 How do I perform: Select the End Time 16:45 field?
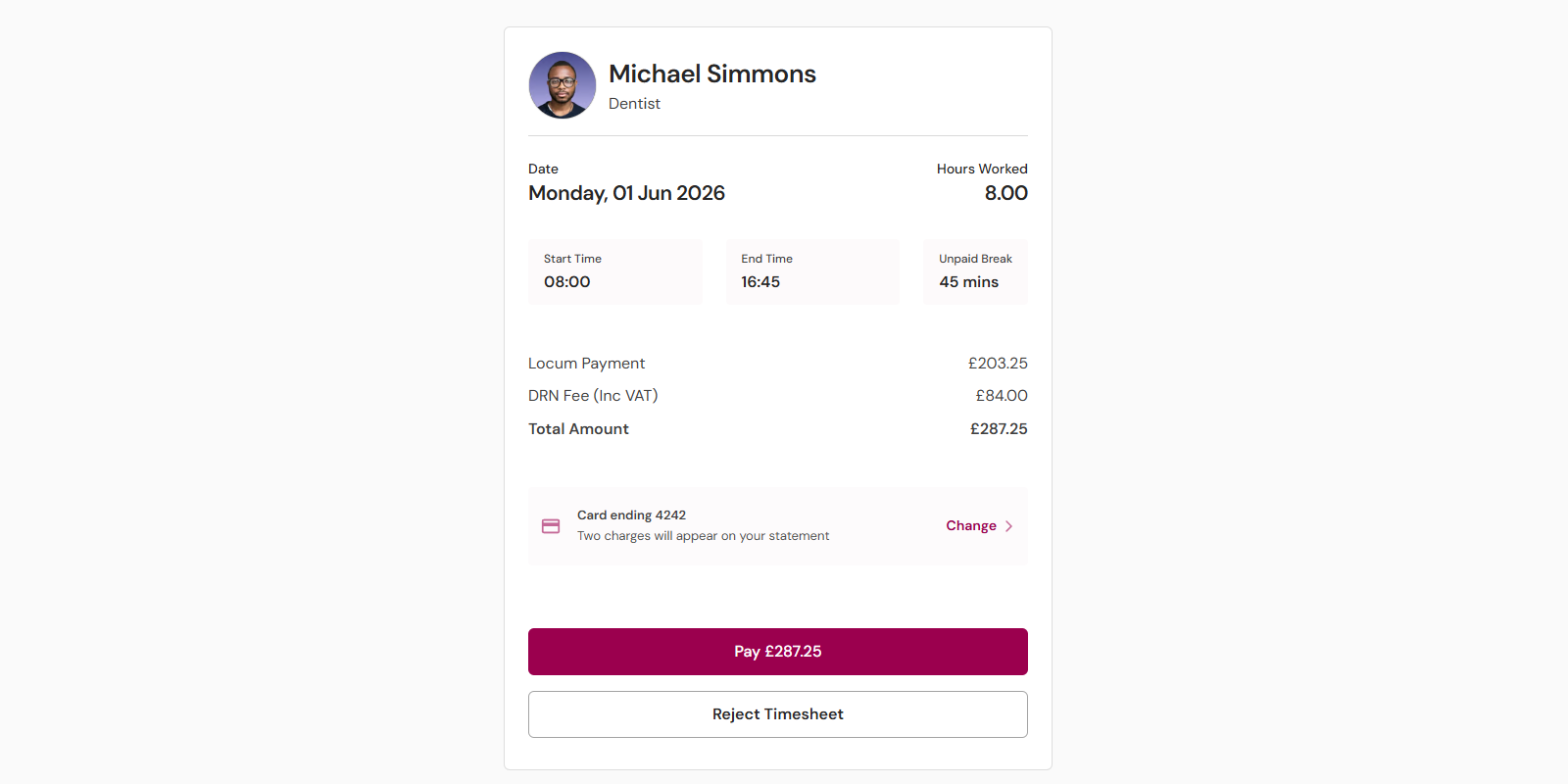812,271
